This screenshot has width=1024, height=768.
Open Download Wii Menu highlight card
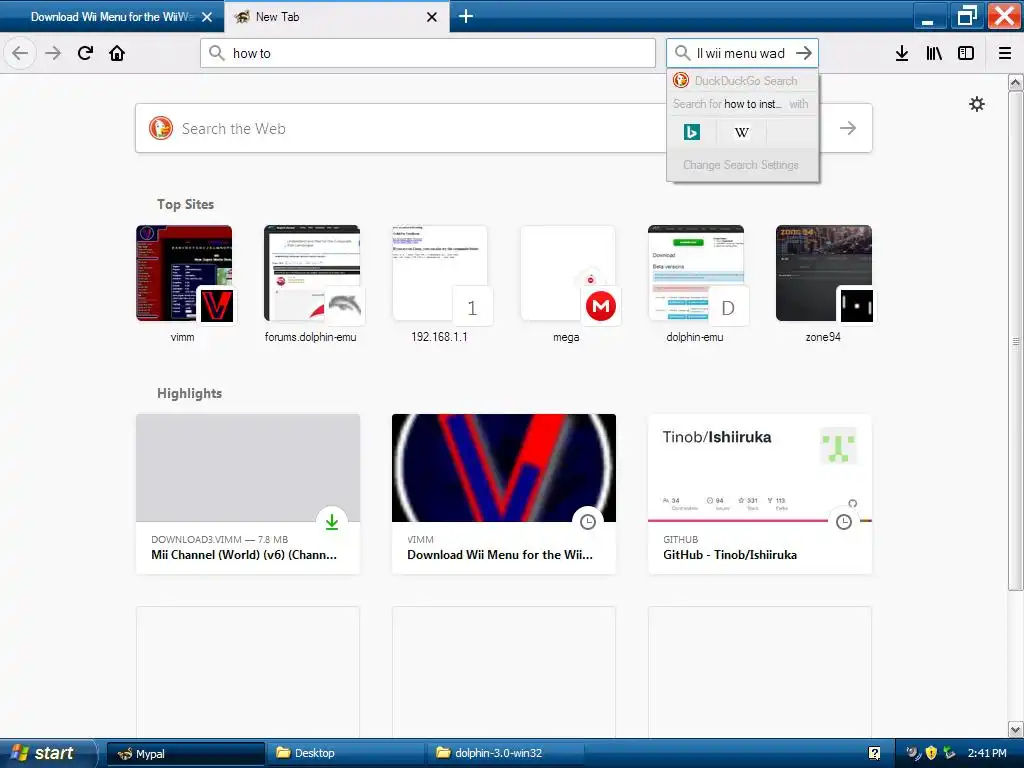[504, 494]
